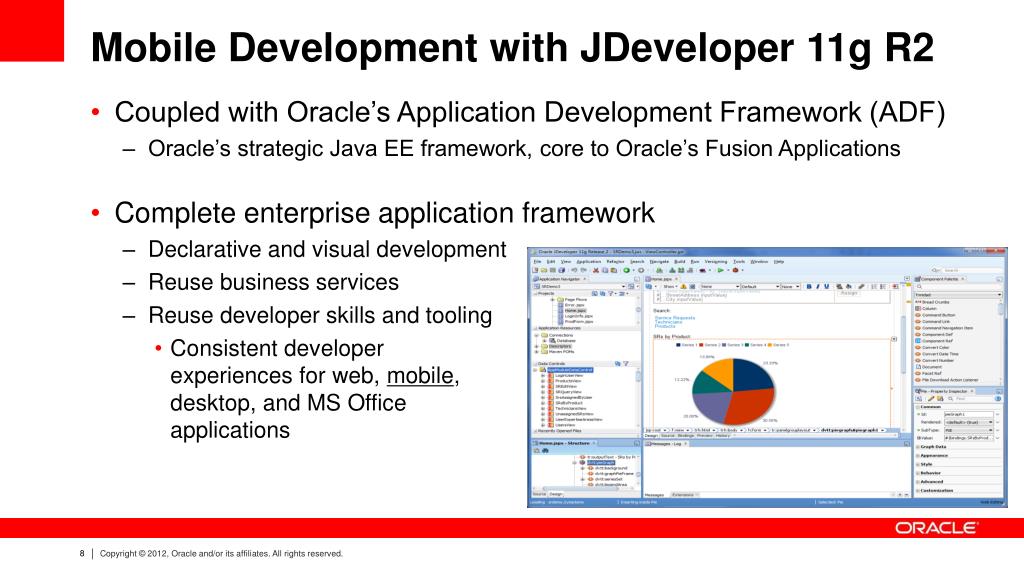Open the Rendered property dropdown
The height and width of the screenshot is (576, 1024).
pos(968,422)
